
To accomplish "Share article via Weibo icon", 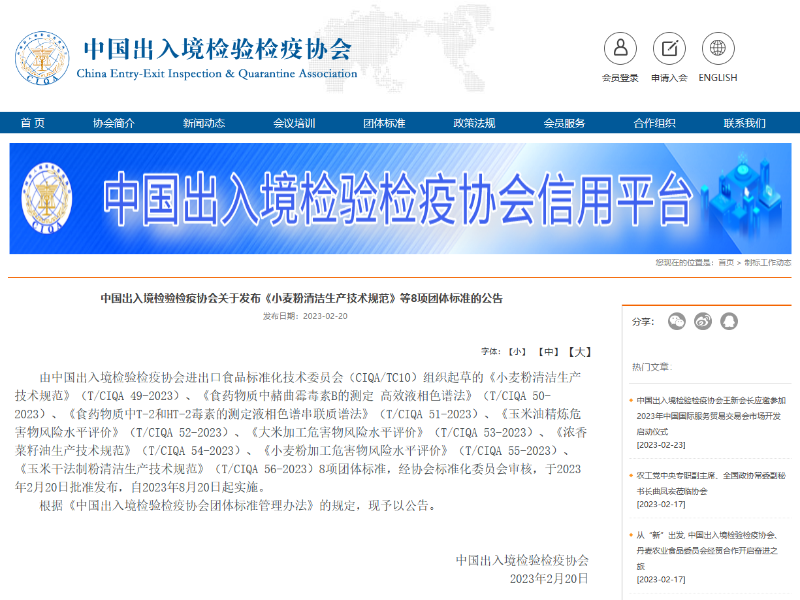I will [x=703, y=321].
